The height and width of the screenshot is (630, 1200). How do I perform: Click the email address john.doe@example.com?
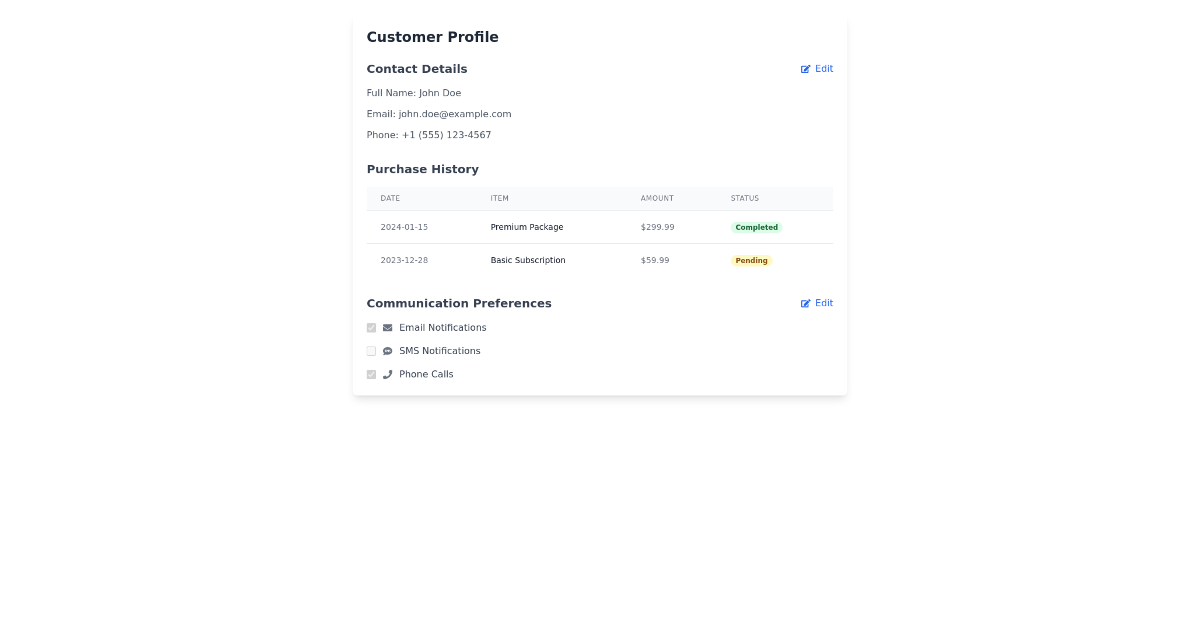(455, 113)
